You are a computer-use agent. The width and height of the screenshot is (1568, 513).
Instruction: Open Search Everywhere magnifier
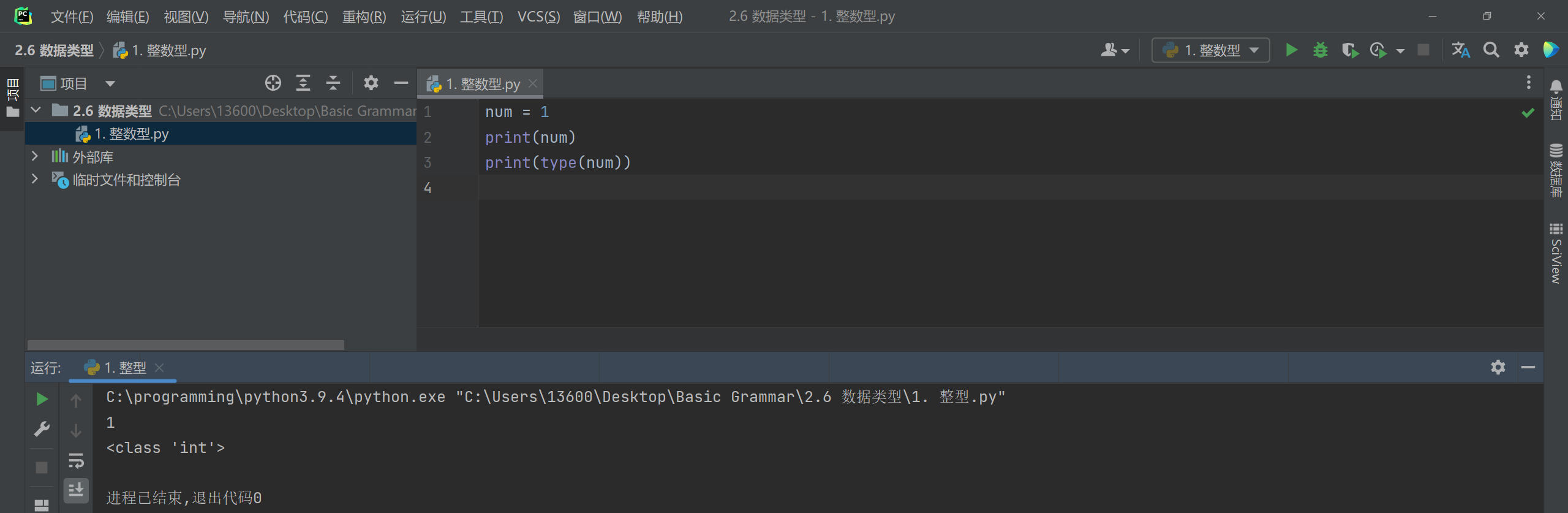click(1491, 50)
